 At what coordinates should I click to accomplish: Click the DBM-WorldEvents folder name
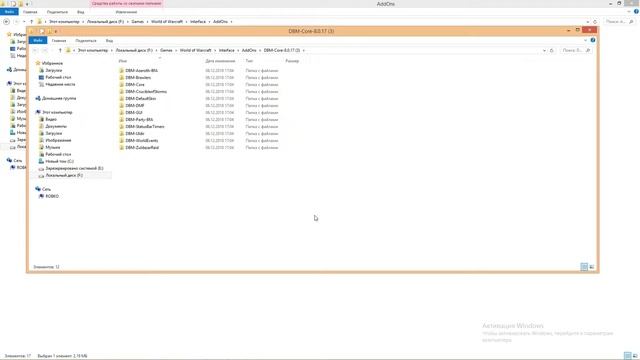pyautogui.click(x=142, y=140)
